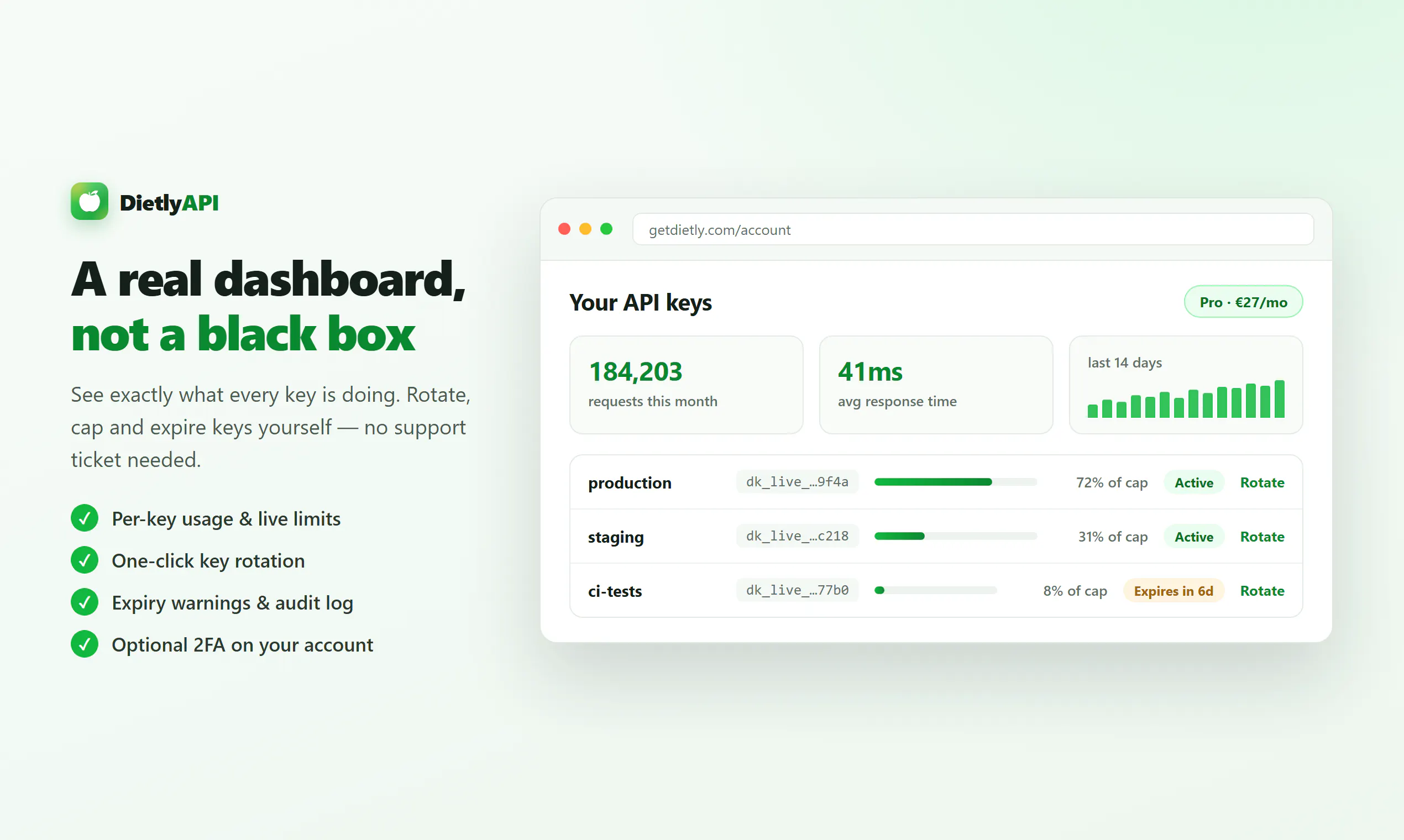Image resolution: width=1404 pixels, height=840 pixels.
Task: Click the 31% of cap value
Action: coord(1113,537)
